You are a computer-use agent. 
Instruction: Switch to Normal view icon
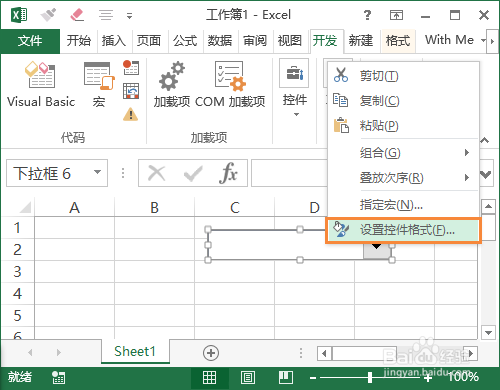tap(209, 377)
